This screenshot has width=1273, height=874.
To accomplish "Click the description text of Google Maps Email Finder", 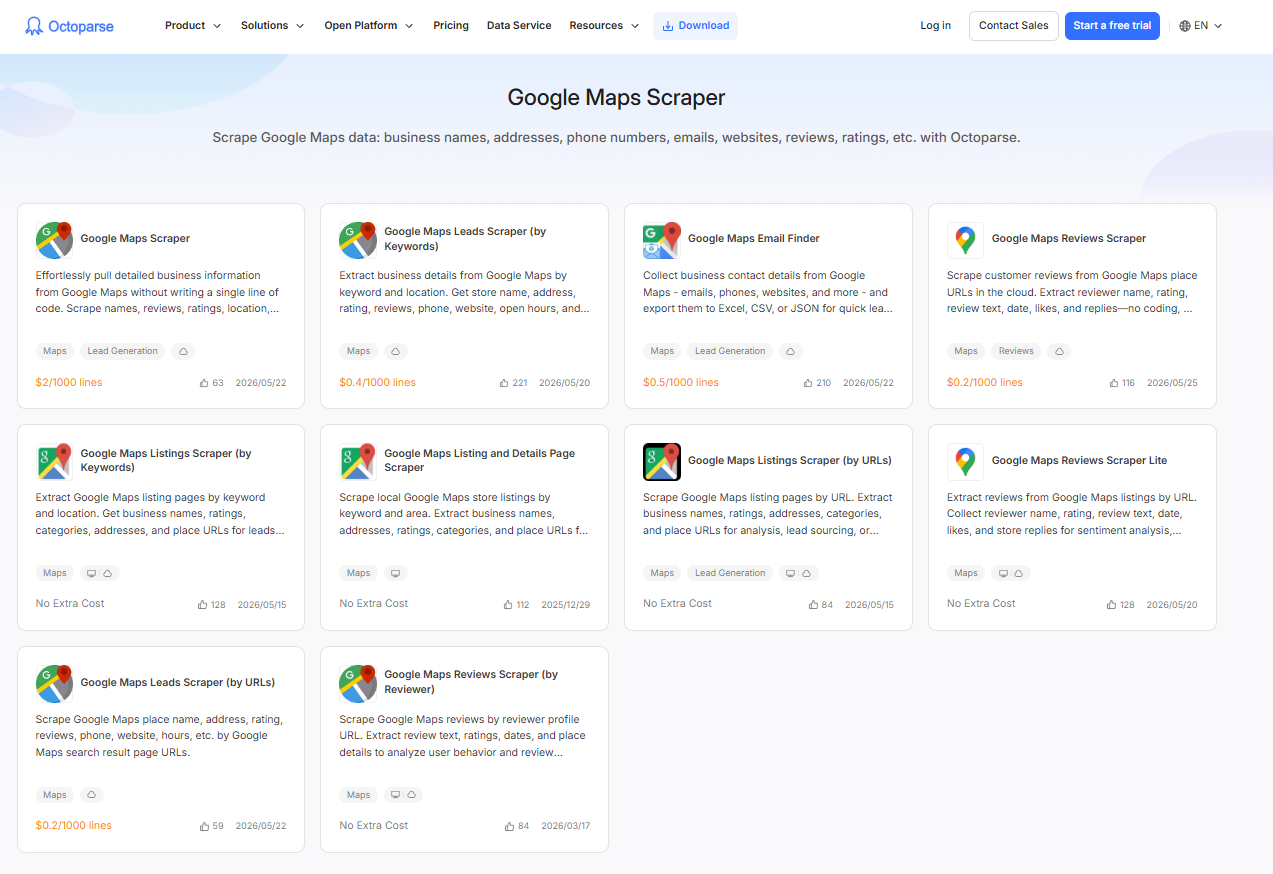I will tap(768, 292).
